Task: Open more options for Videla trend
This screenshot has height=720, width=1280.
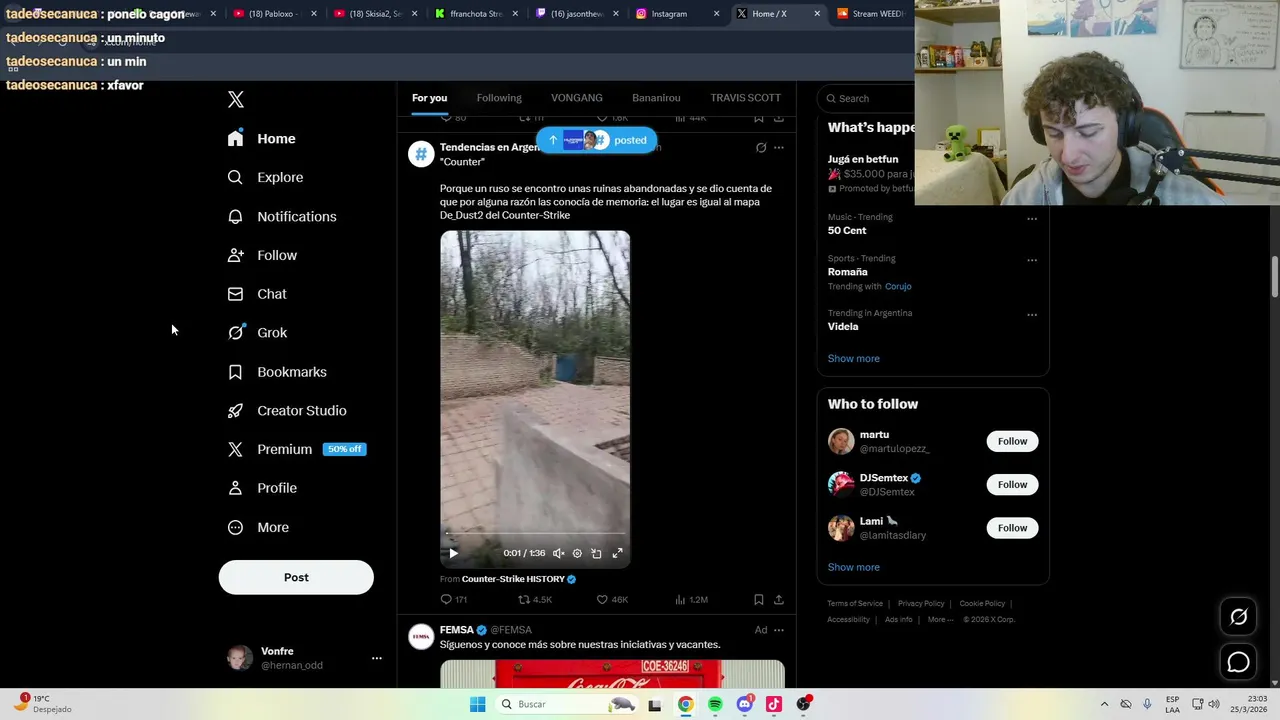Action: pyautogui.click(x=1032, y=315)
